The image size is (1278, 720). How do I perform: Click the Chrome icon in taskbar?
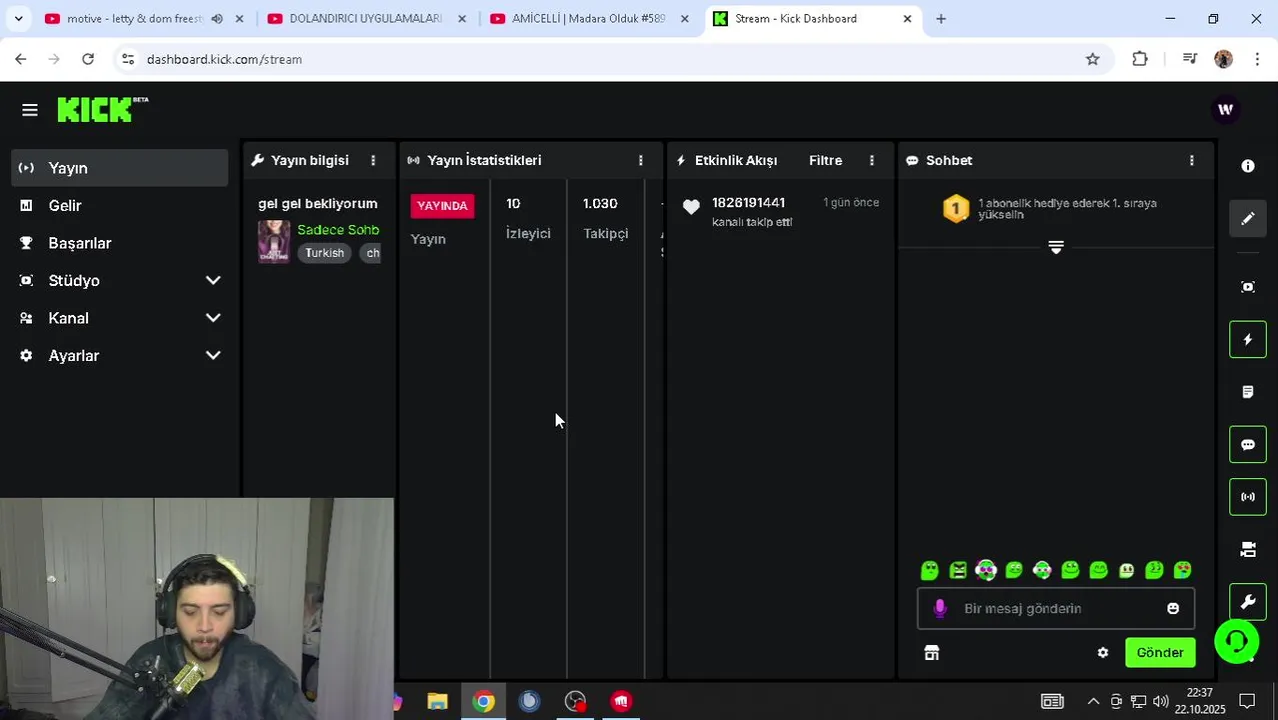click(x=484, y=702)
